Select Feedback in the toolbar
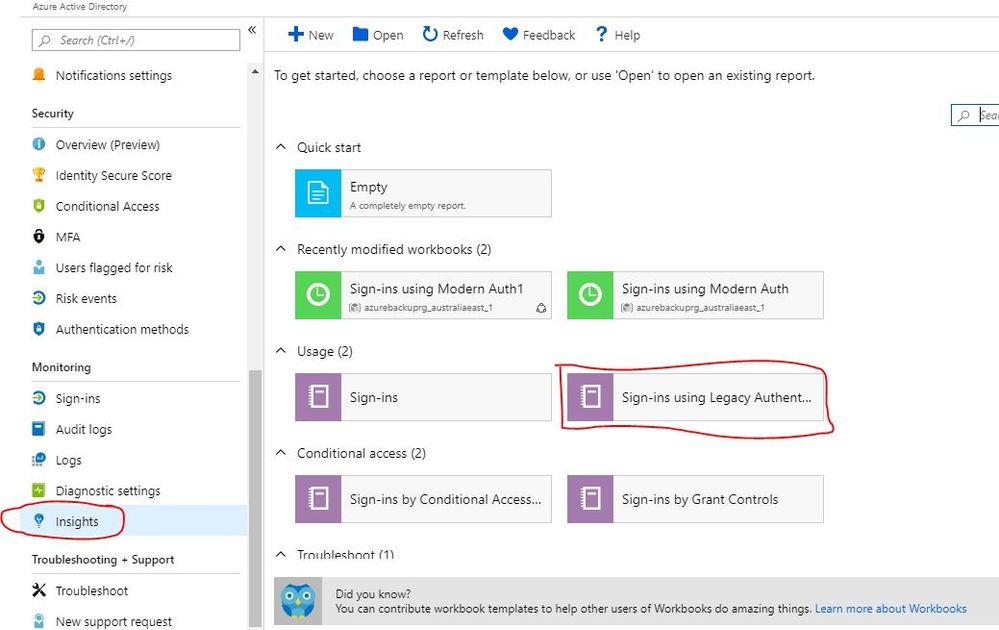 click(x=538, y=34)
